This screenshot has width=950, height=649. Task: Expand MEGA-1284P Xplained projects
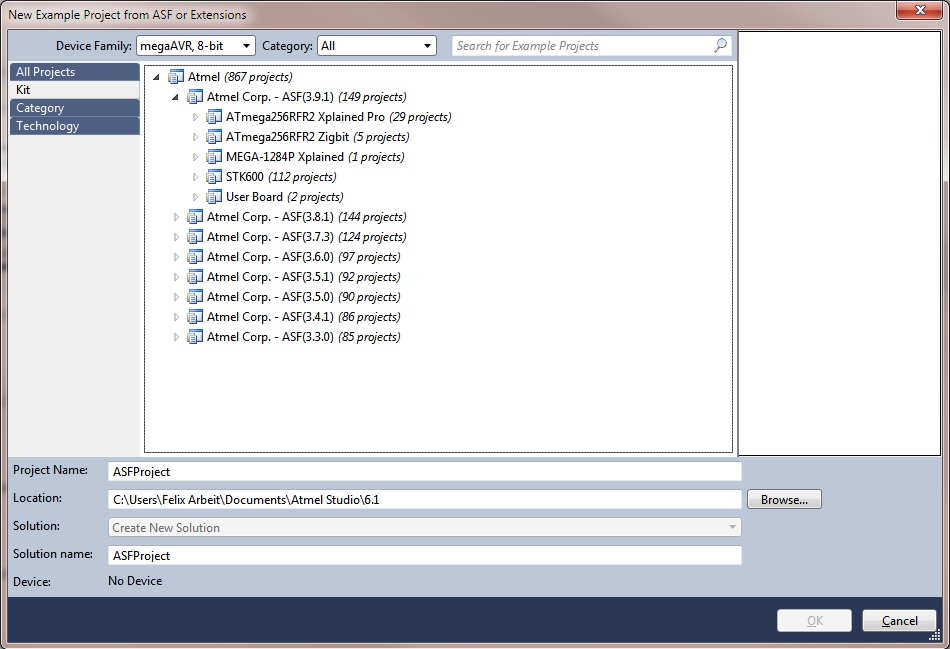pos(195,157)
